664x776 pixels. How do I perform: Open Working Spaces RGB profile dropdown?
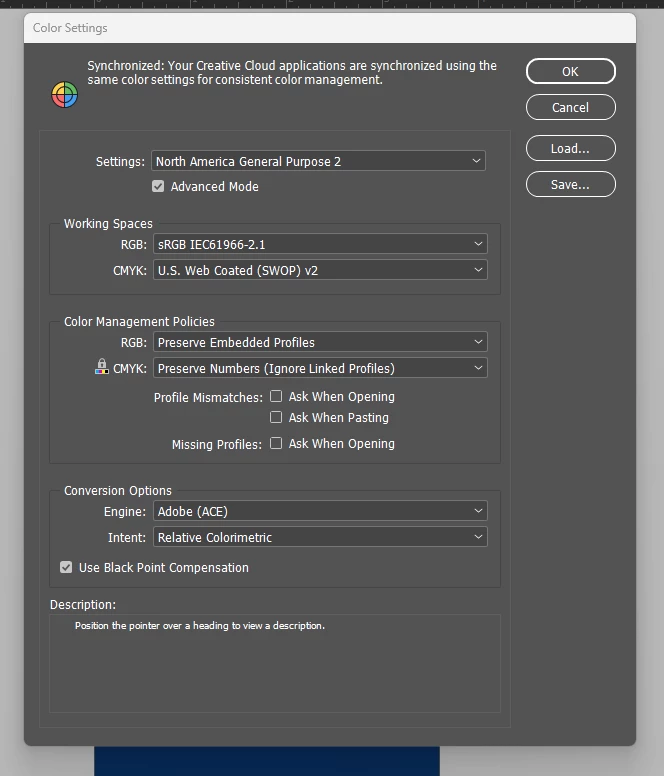tap(320, 244)
